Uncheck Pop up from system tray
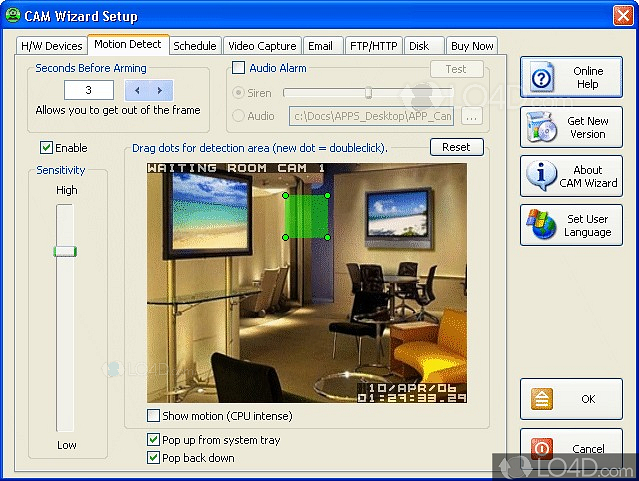Image resolution: width=639 pixels, height=481 pixels. pyautogui.click(x=153, y=439)
